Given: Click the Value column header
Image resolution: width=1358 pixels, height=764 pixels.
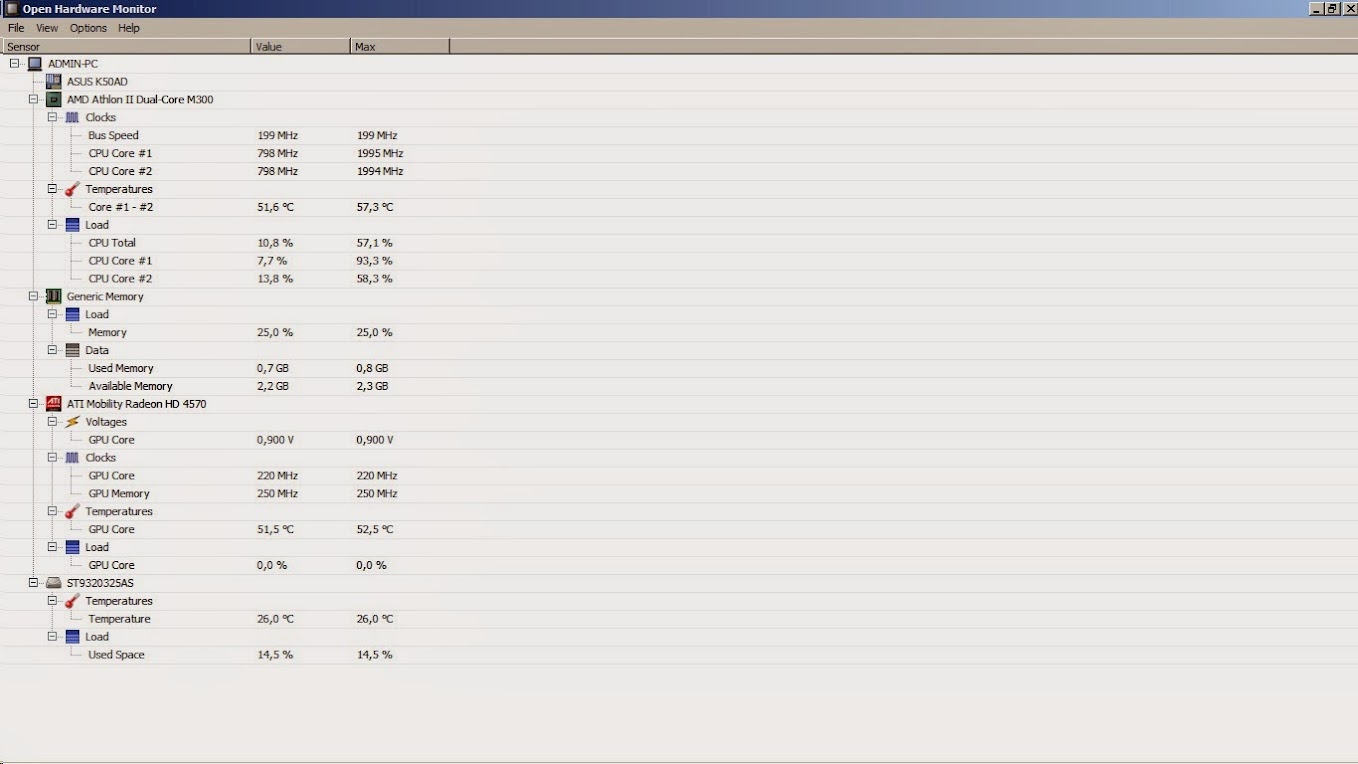Looking at the screenshot, I should (300, 47).
